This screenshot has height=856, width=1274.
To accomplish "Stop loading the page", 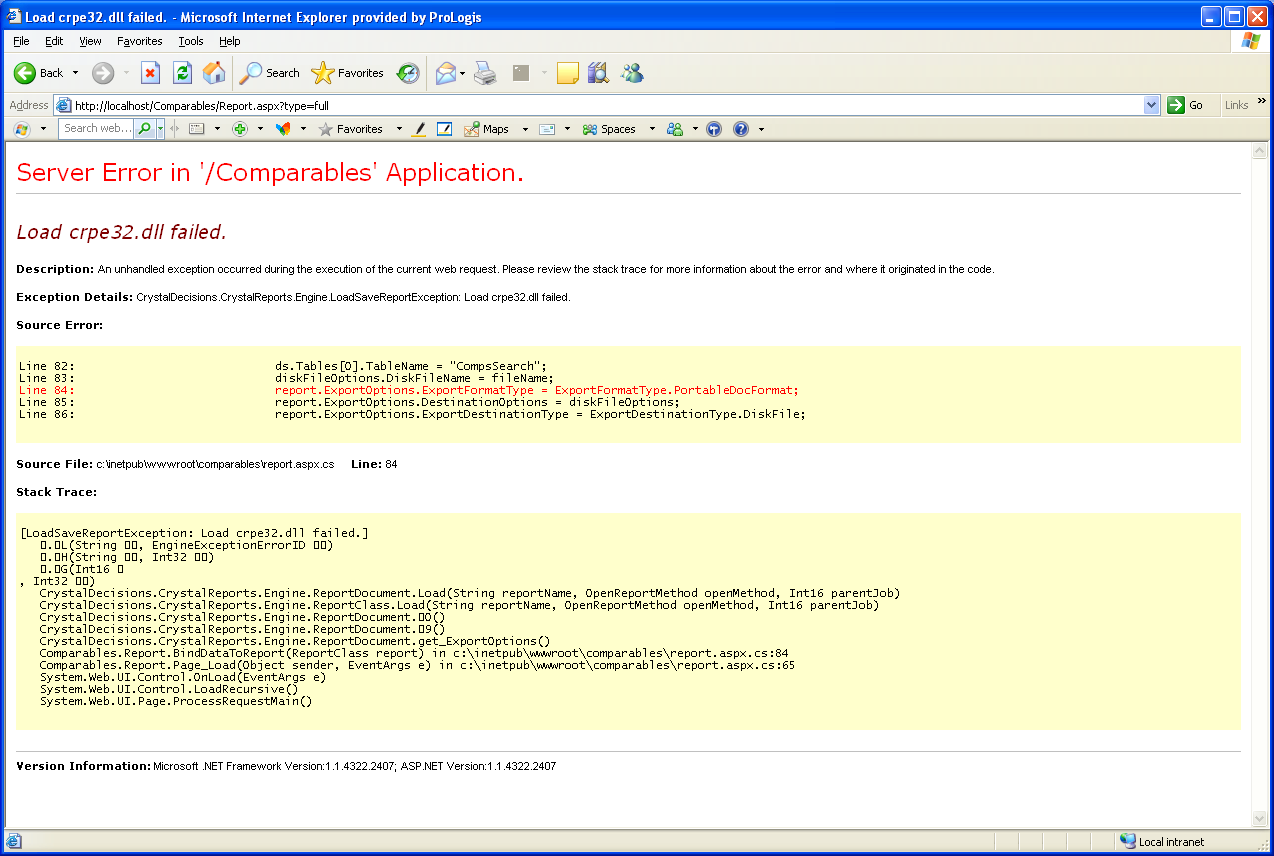I will coord(150,73).
